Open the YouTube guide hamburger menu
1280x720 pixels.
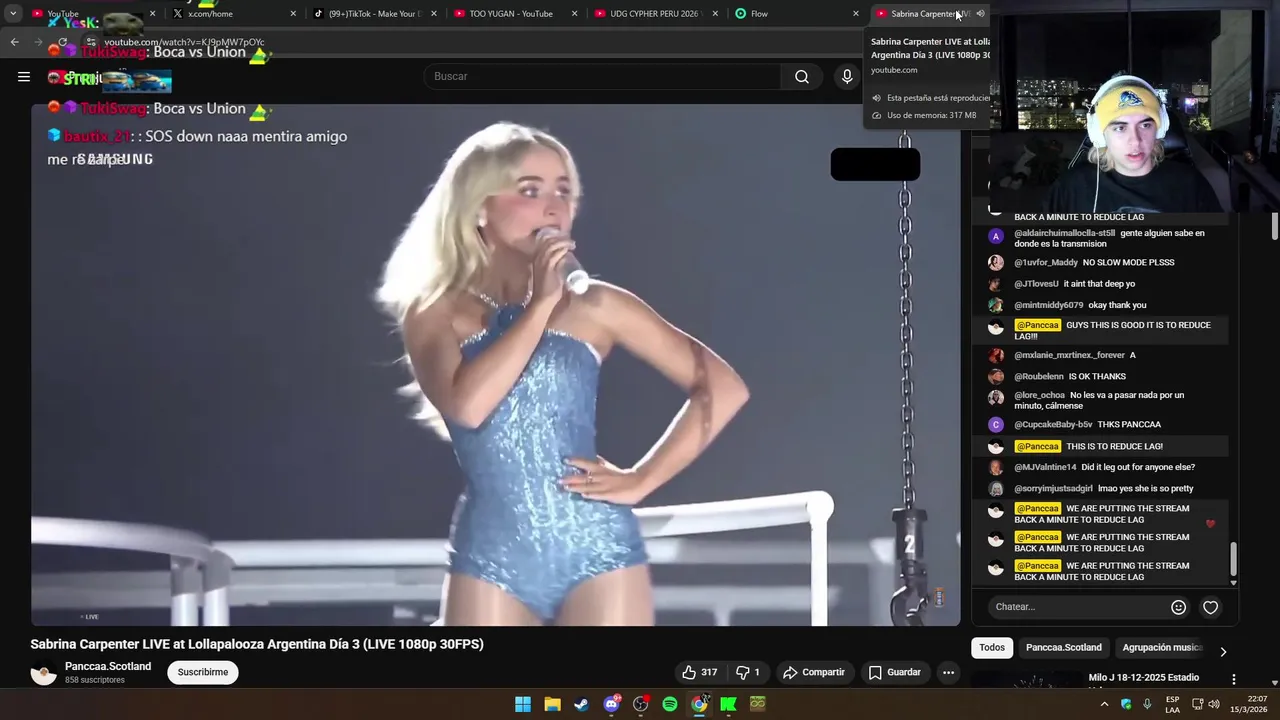[24, 76]
